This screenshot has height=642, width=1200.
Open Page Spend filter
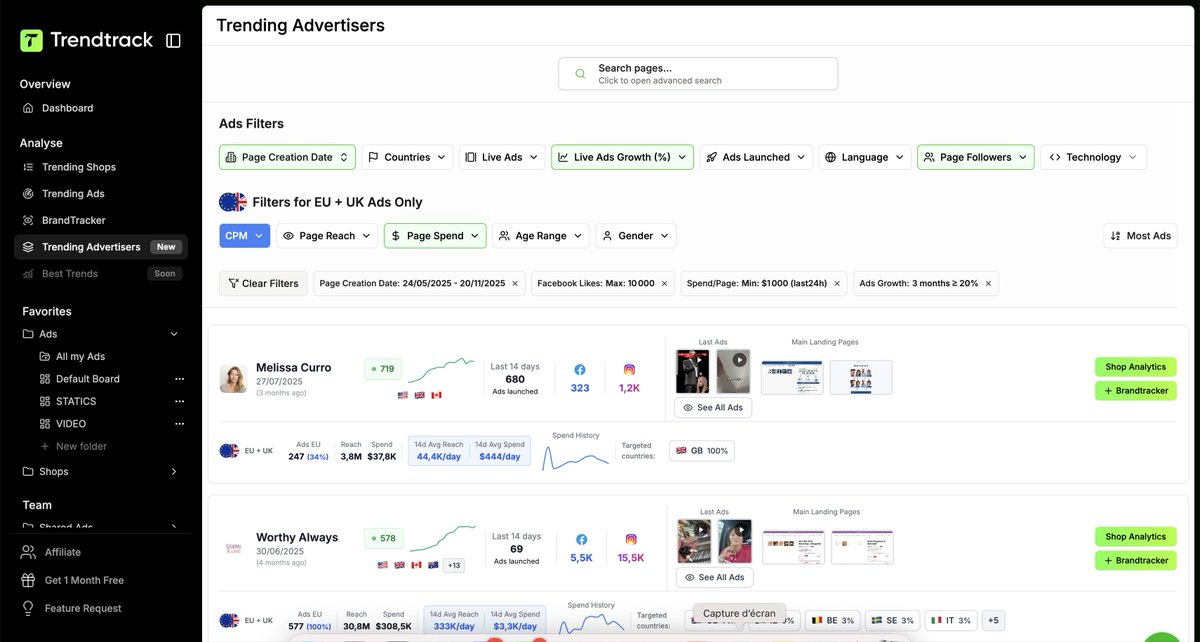435,236
